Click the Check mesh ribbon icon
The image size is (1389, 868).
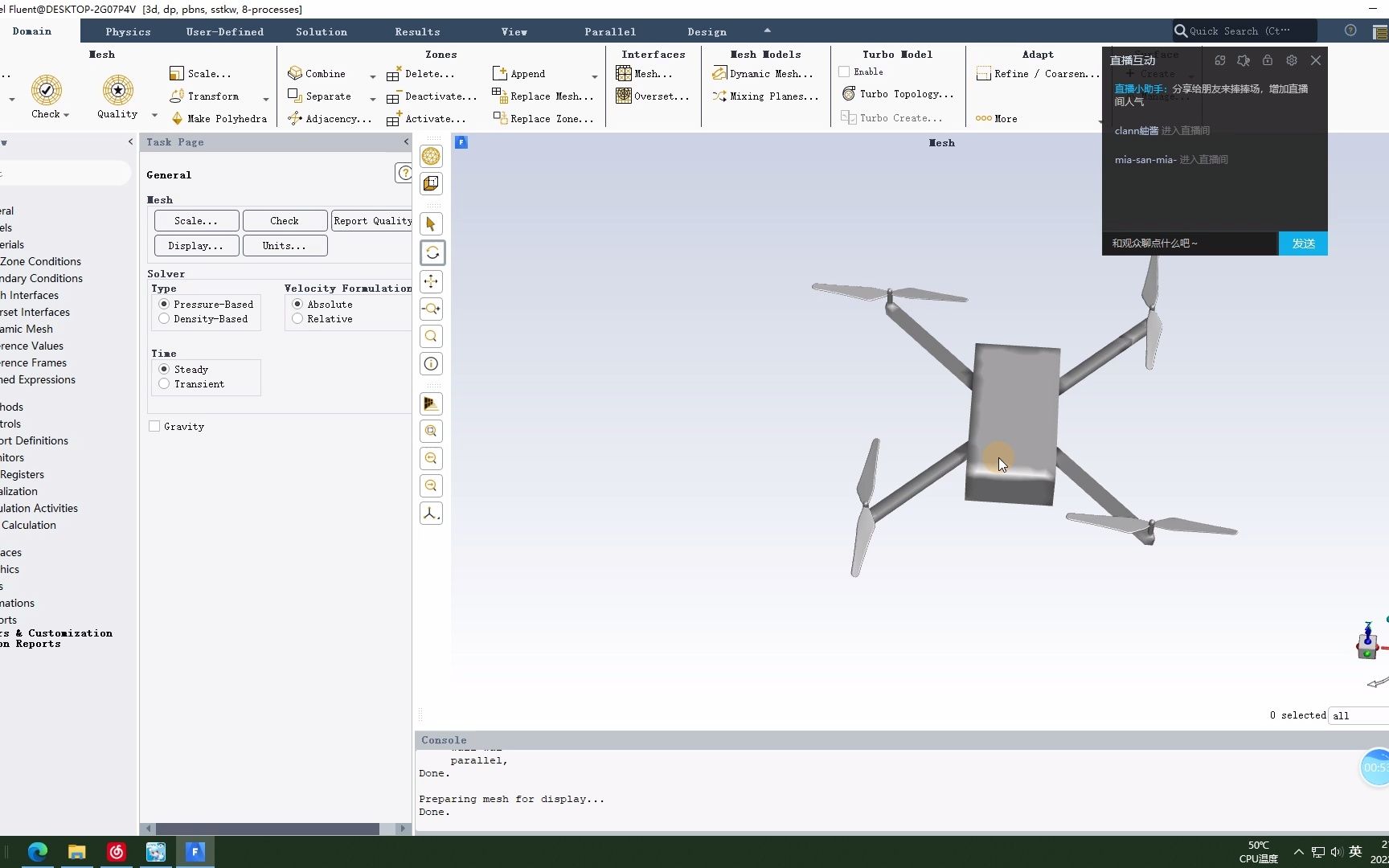pos(47,90)
